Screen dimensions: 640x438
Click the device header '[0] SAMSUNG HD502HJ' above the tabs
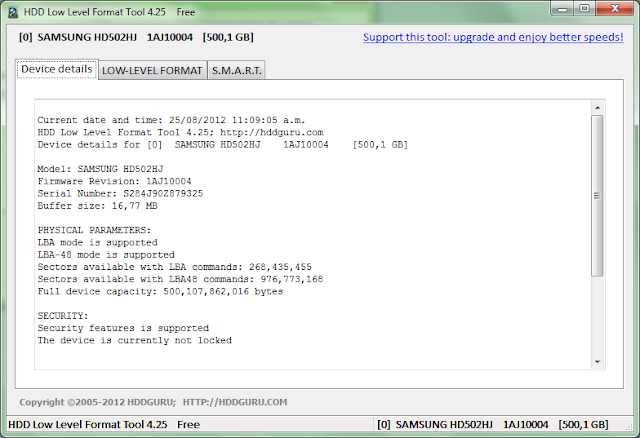136,37
